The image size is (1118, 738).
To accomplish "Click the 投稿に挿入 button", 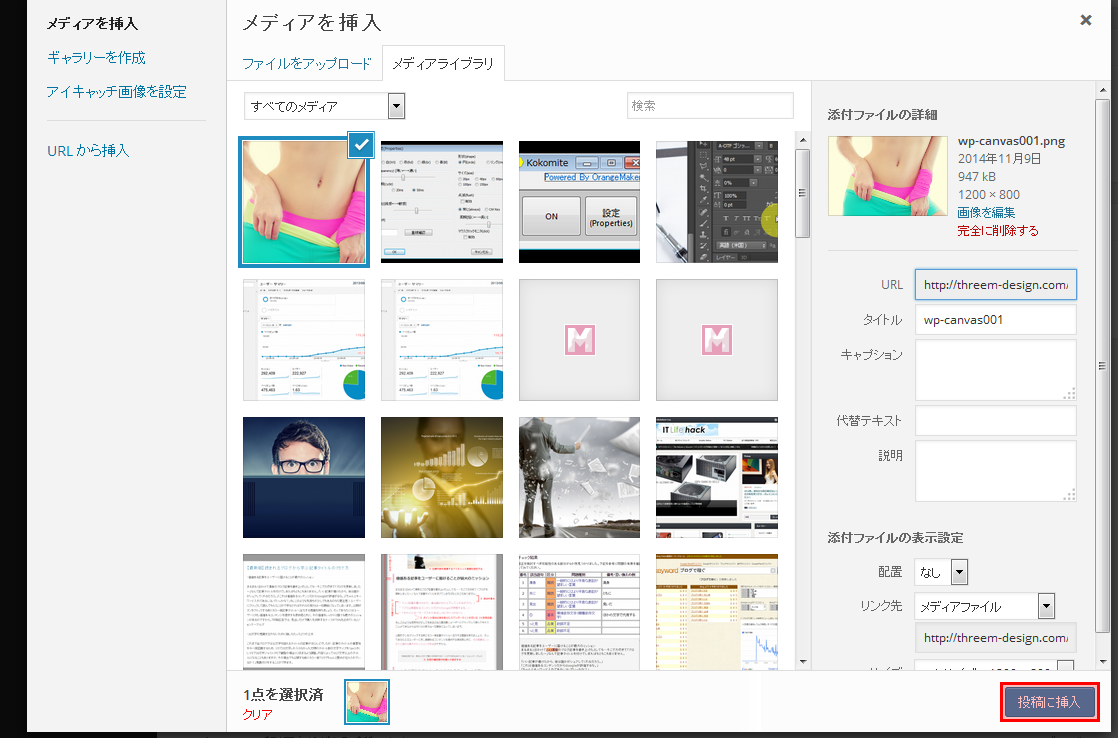I will 1049,702.
